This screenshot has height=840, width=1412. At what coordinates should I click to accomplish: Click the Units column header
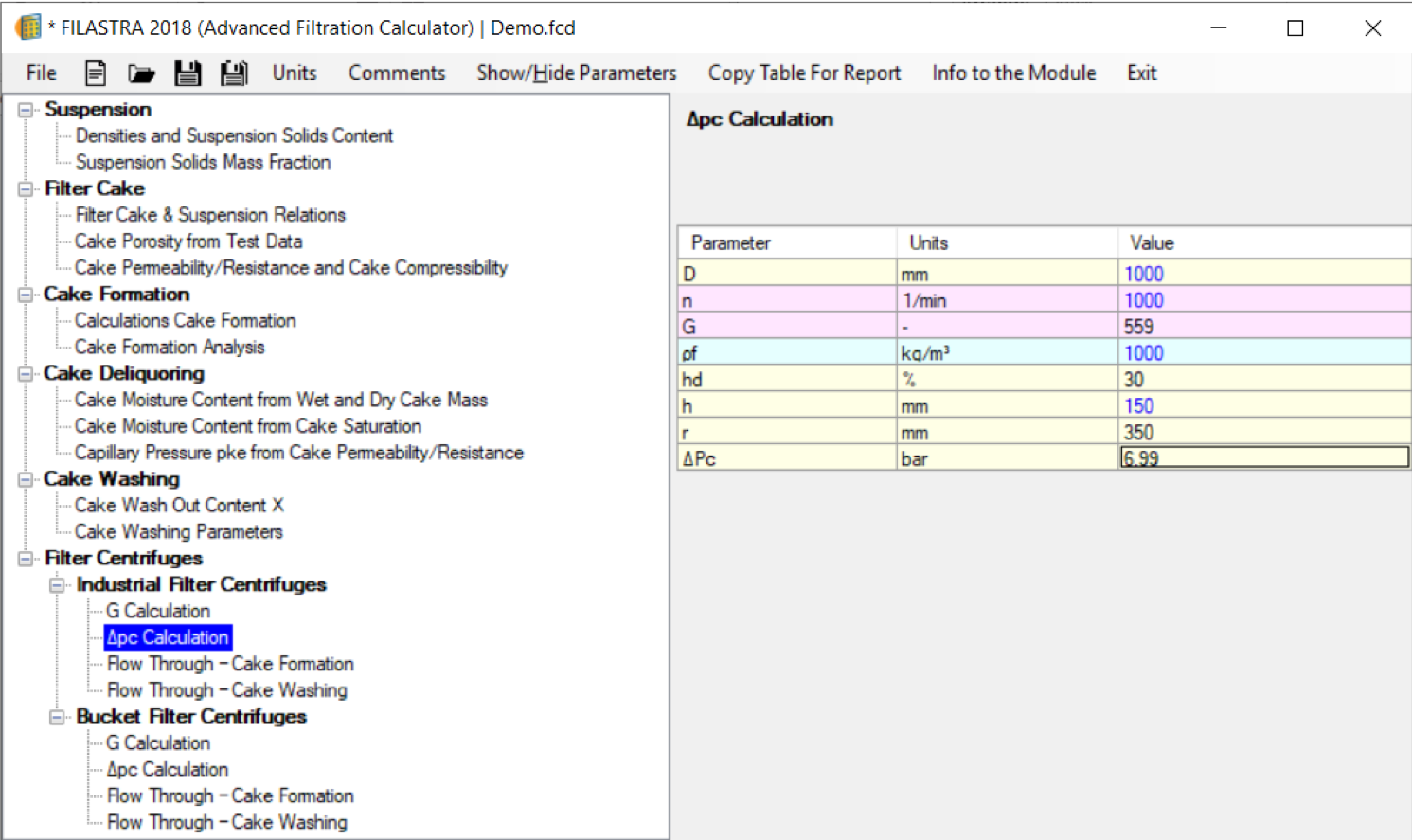tap(1007, 243)
